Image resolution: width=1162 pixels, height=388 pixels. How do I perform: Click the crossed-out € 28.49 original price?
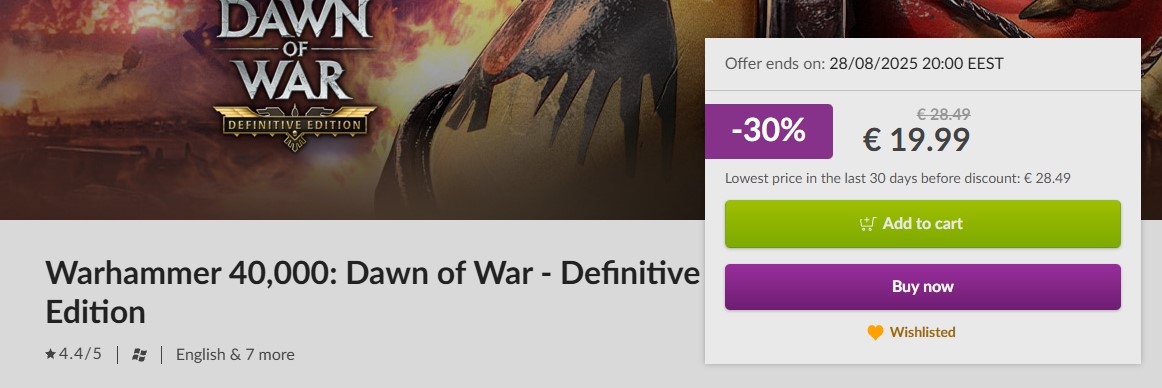pos(943,114)
